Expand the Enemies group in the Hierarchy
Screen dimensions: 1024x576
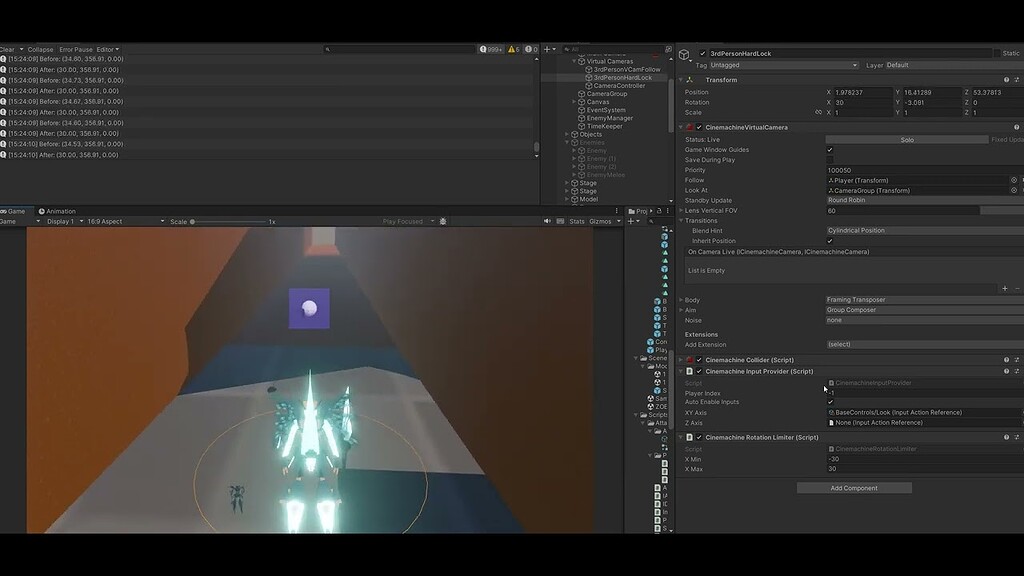click(566, 142)
